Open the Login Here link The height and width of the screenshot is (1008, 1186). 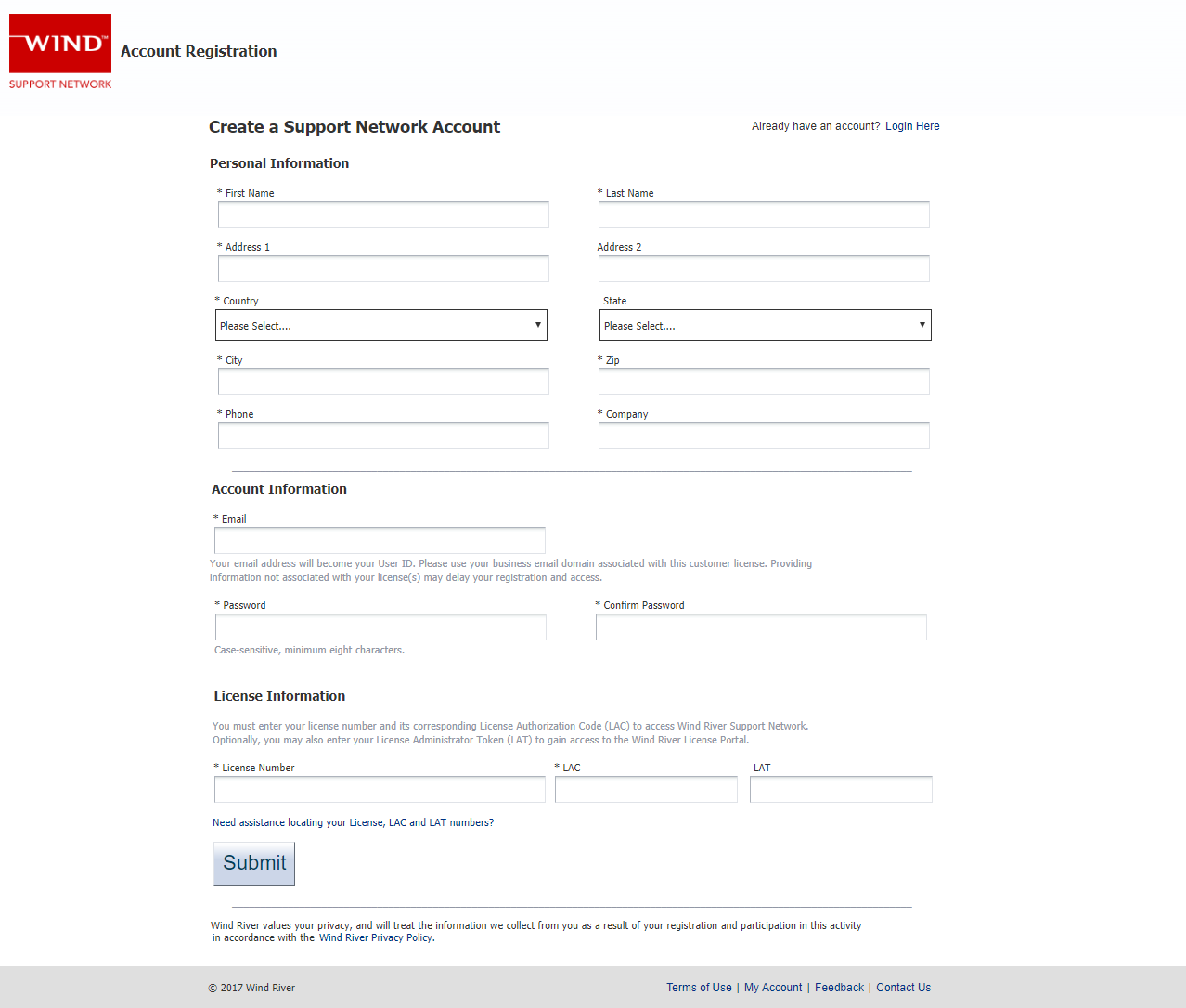coord(912,126)
